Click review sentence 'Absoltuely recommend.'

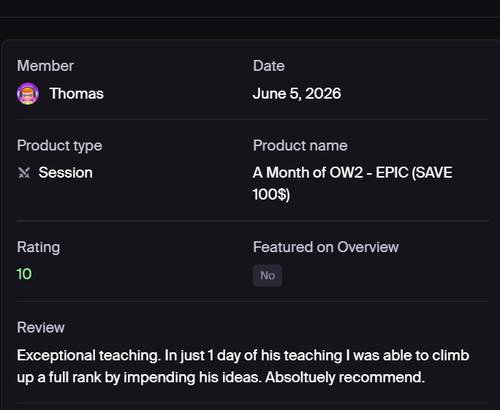coord(345,377)
